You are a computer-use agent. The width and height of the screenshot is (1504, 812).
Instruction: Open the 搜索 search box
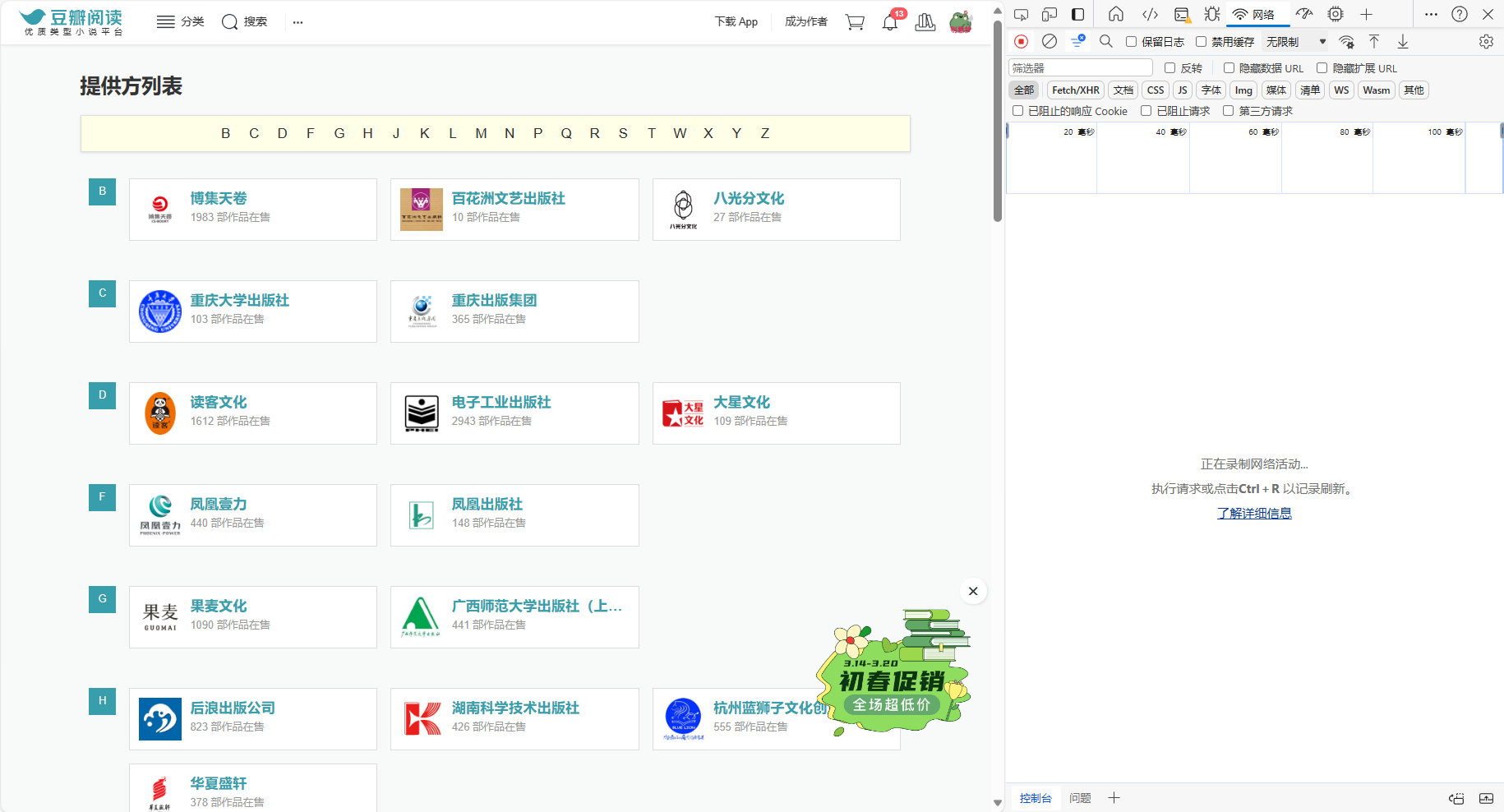tap(244, 22)
